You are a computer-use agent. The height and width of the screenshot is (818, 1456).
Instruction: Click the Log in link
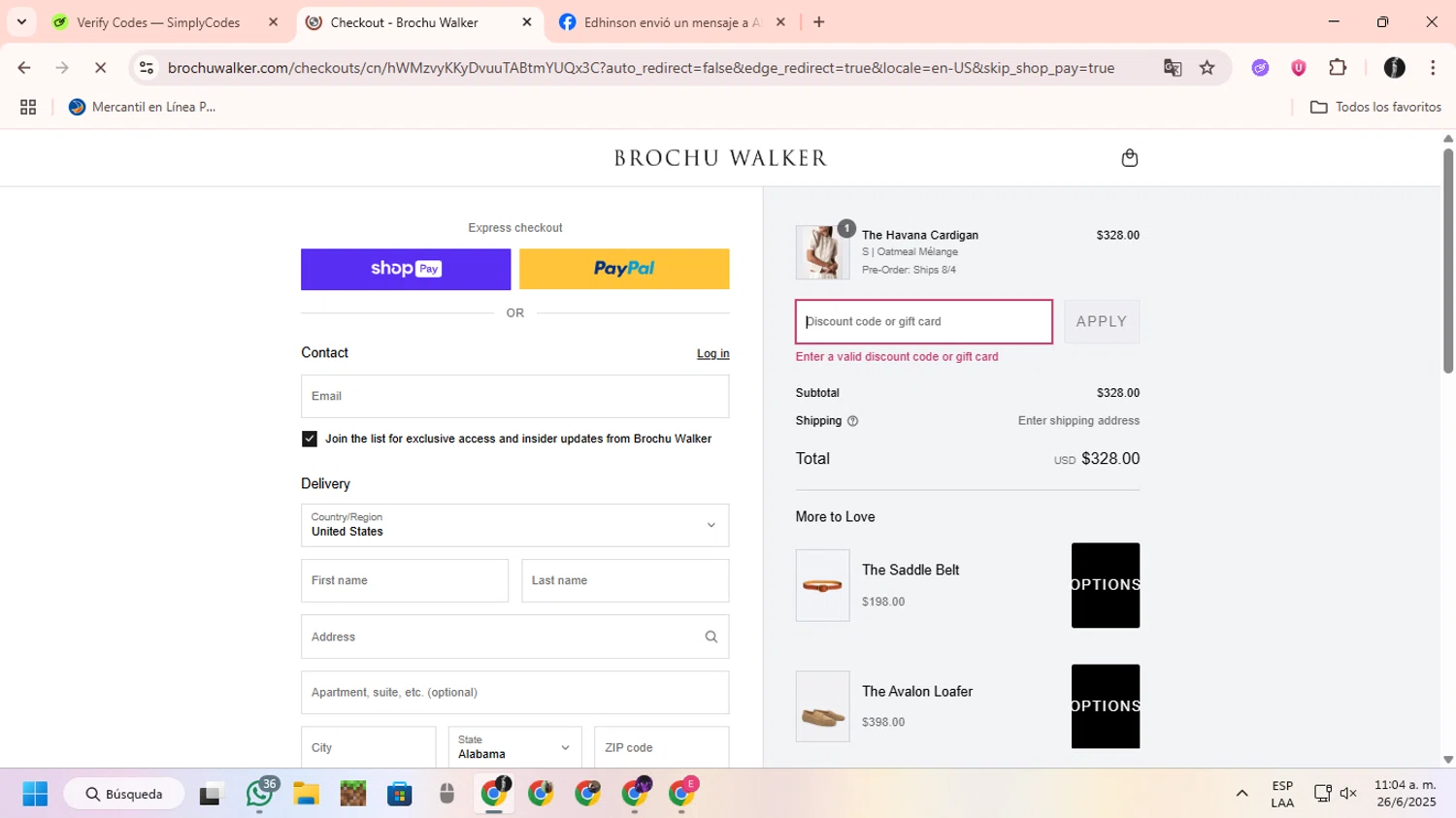[x=712, y=353]
